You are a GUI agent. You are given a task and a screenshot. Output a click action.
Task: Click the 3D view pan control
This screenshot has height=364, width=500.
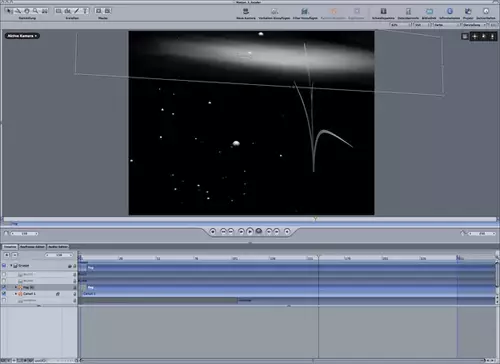(x=475, y=36)
